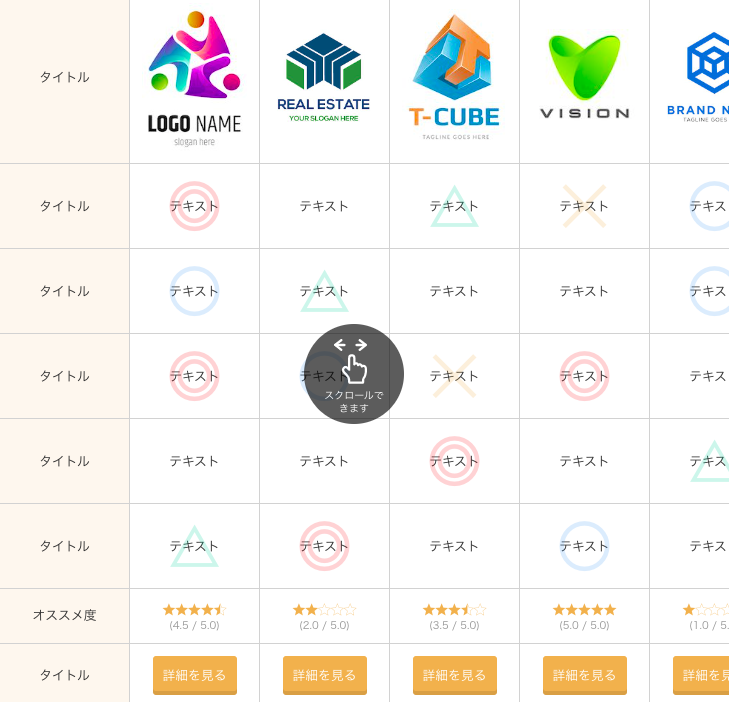Click the orange cross mark in VISION first row
The width and height of the screenshot is (734, 702).
point(584,206)
